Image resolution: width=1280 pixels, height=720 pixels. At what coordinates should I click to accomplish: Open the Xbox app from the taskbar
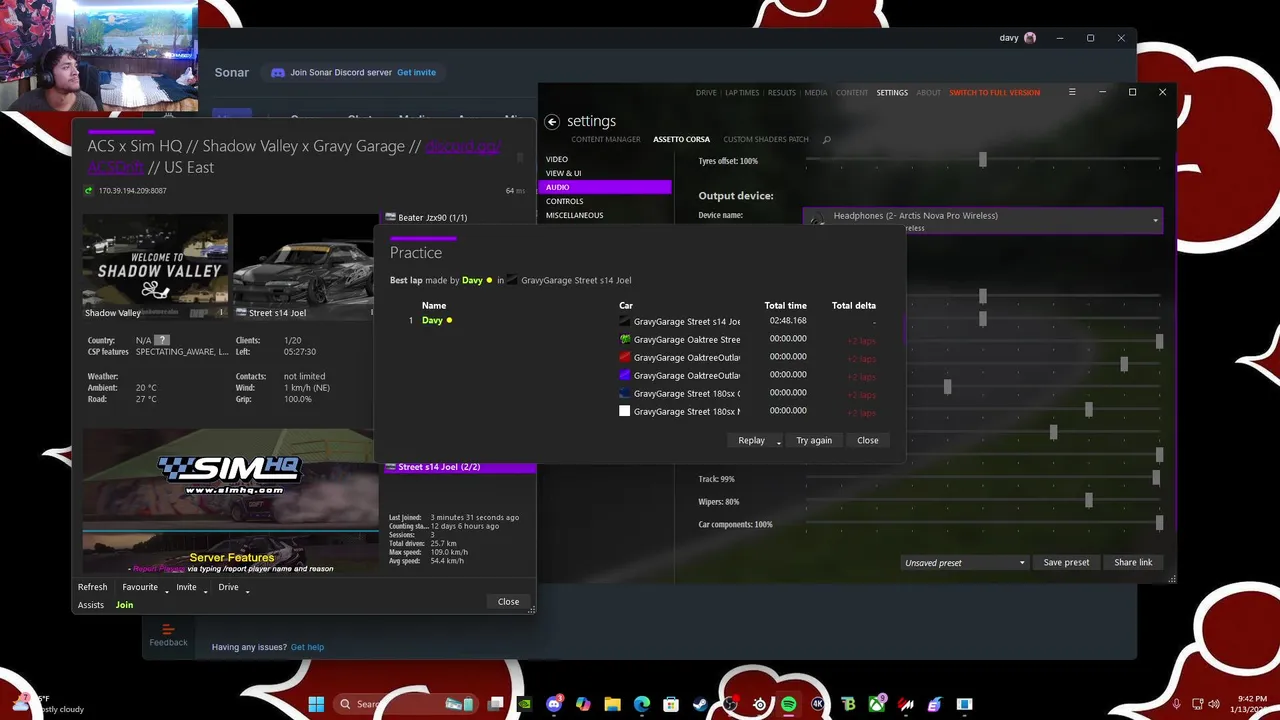877,704
